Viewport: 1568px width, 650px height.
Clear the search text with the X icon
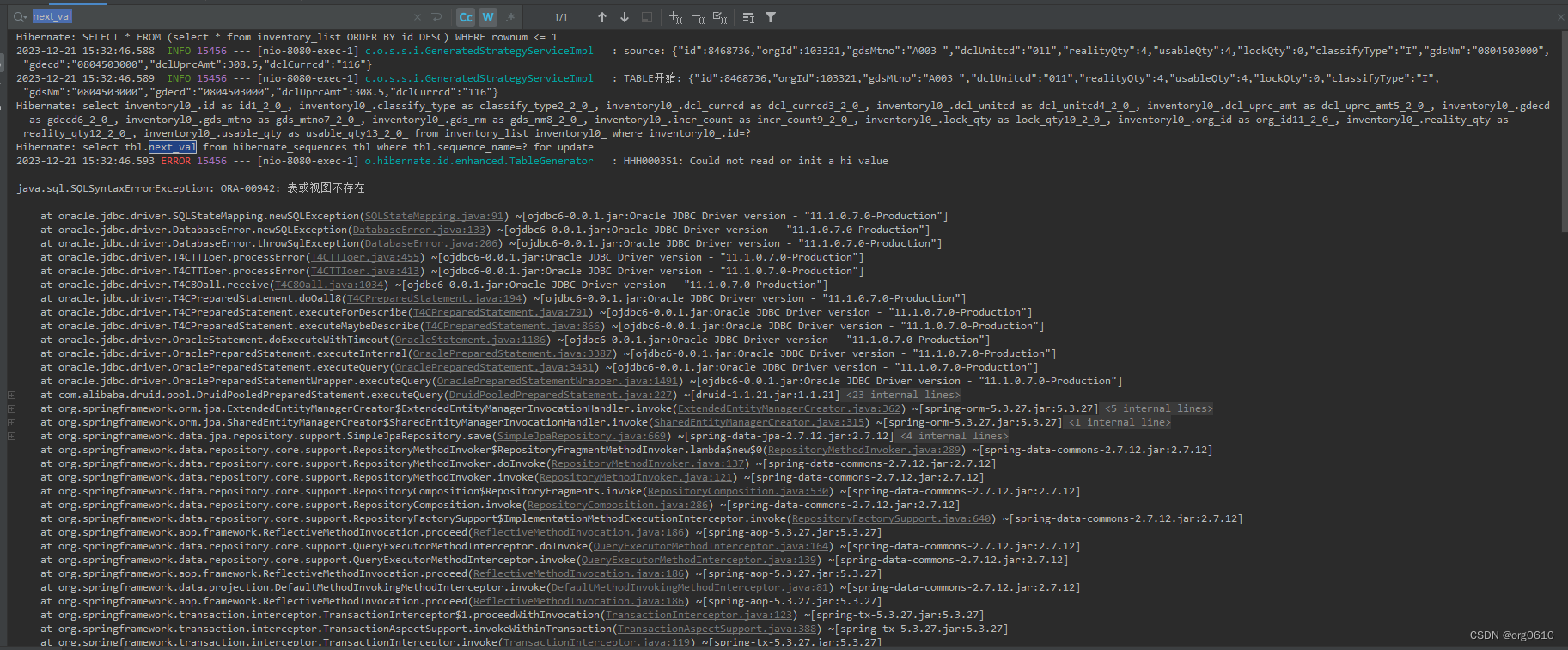pyautogui.click(x=418, y=17)
